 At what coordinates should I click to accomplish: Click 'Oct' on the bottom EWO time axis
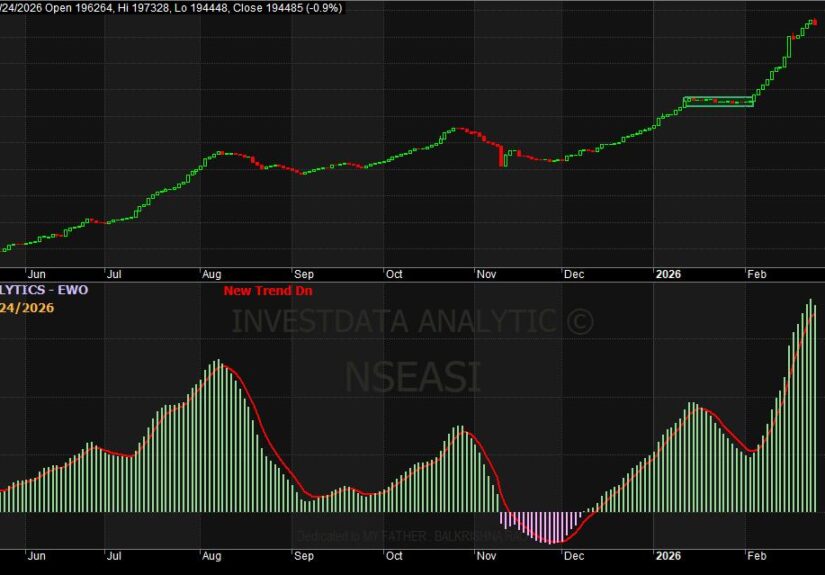tap(394, 555)
